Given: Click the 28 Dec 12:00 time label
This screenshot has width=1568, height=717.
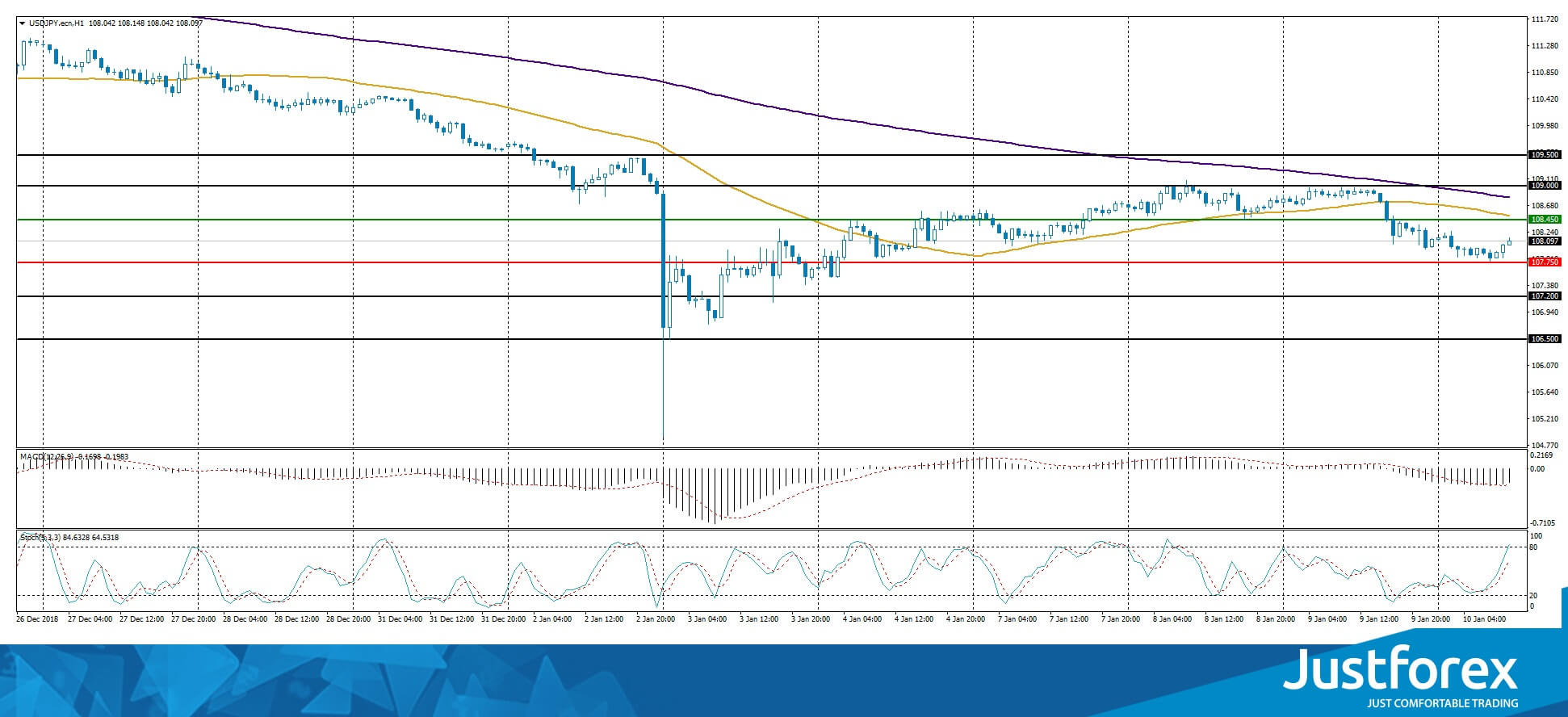Looking at the screenshot, I should point(297,619).
